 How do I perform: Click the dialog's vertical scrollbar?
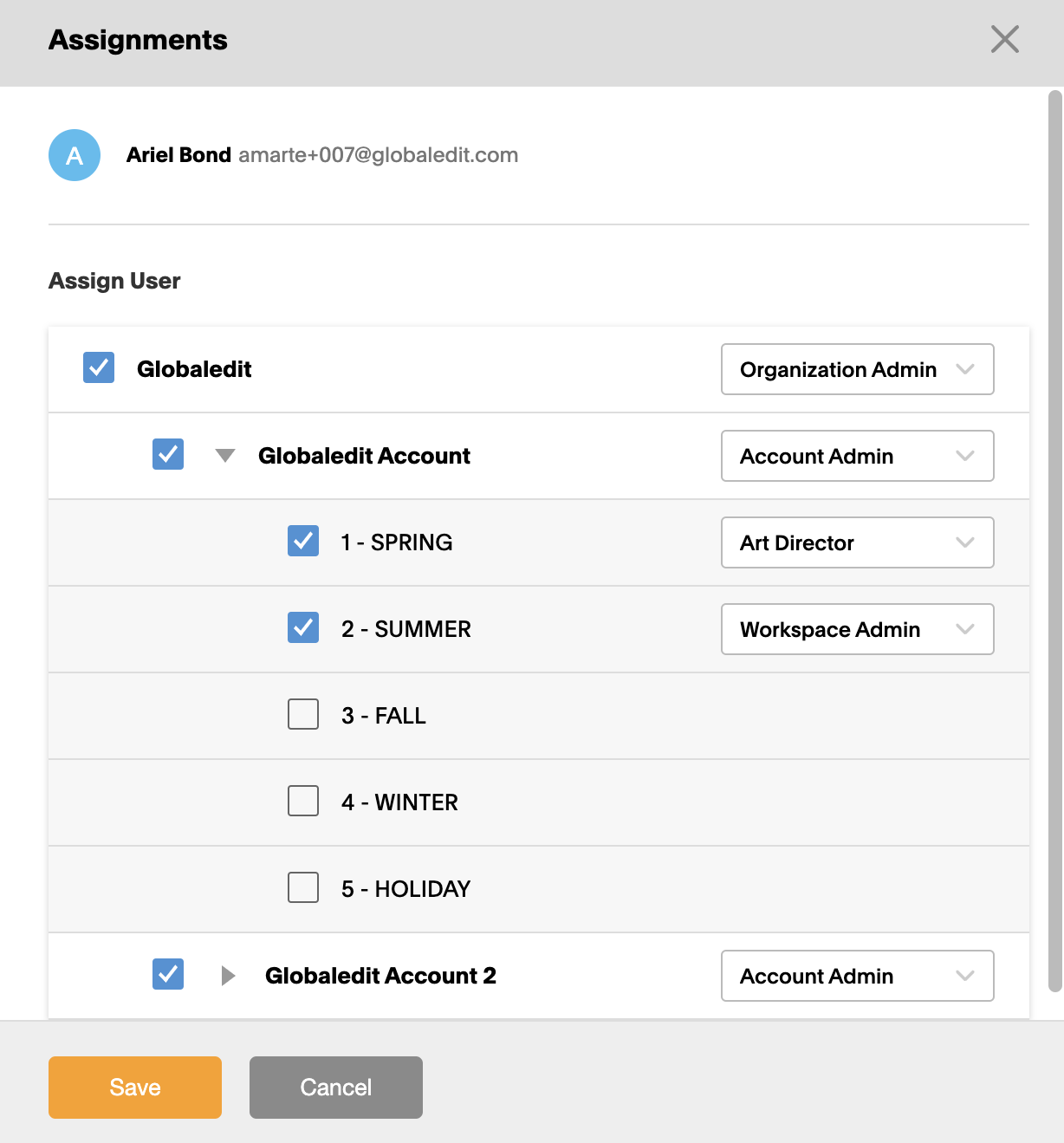[1055, 541]
